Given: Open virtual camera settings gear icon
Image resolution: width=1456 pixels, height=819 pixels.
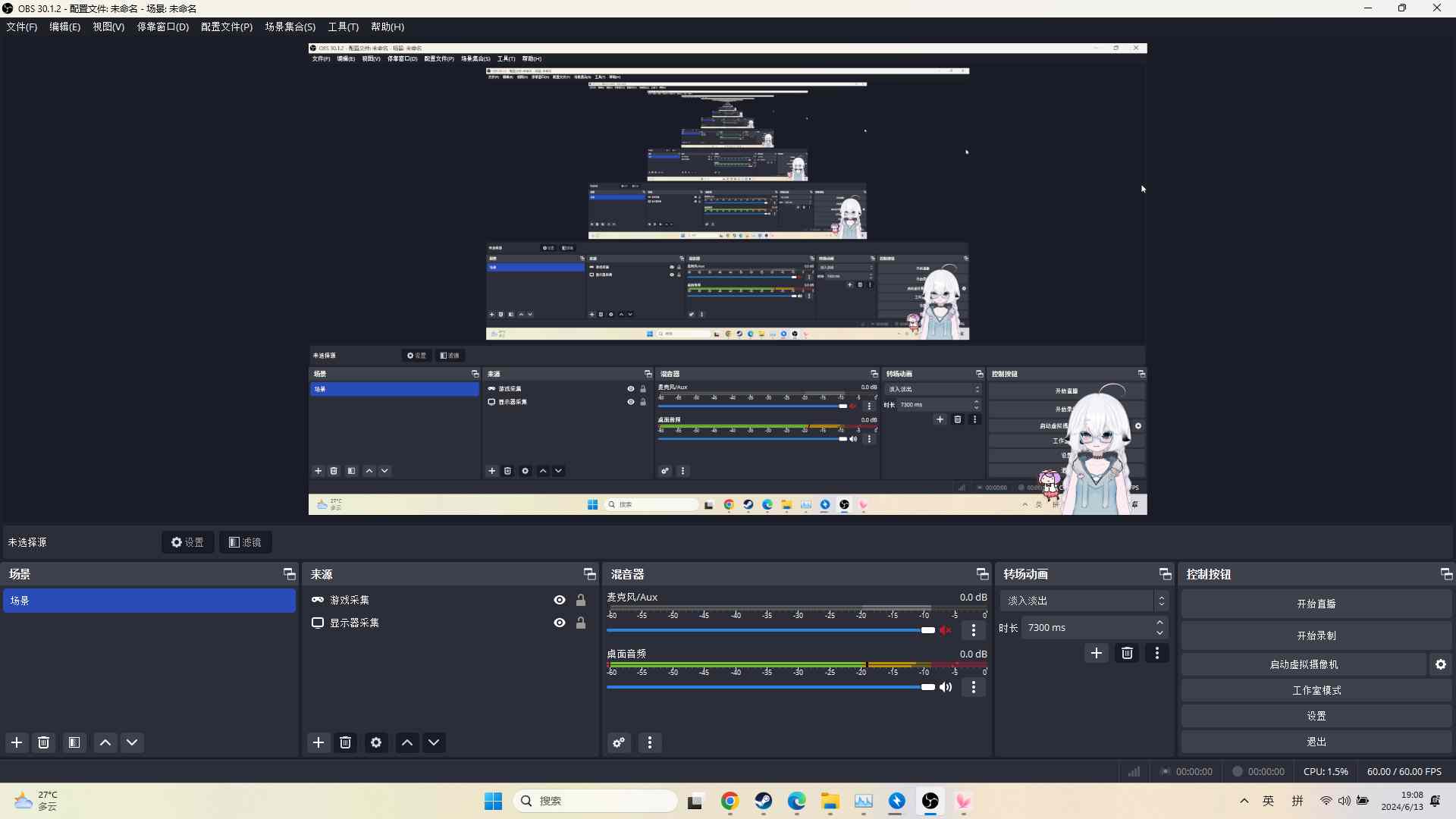Looking at the screenshot, I should click(1440, 664).
